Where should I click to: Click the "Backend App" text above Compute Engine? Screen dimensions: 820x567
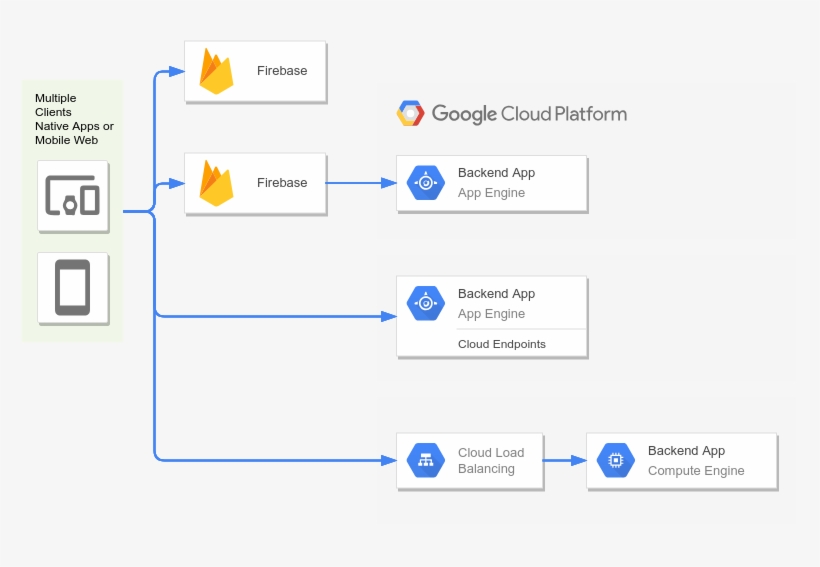tap(686, 451)
